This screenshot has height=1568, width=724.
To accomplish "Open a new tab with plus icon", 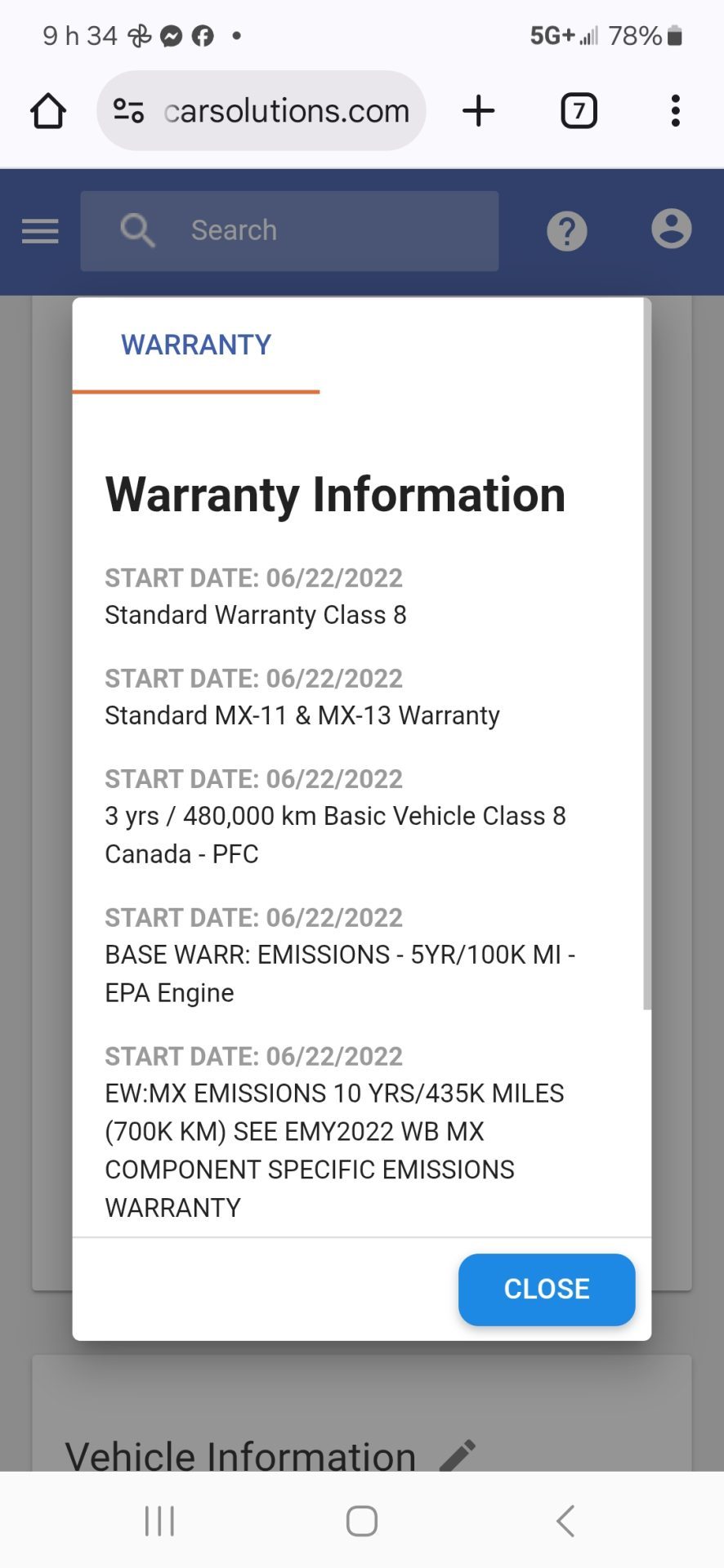I will click(479, 110).
